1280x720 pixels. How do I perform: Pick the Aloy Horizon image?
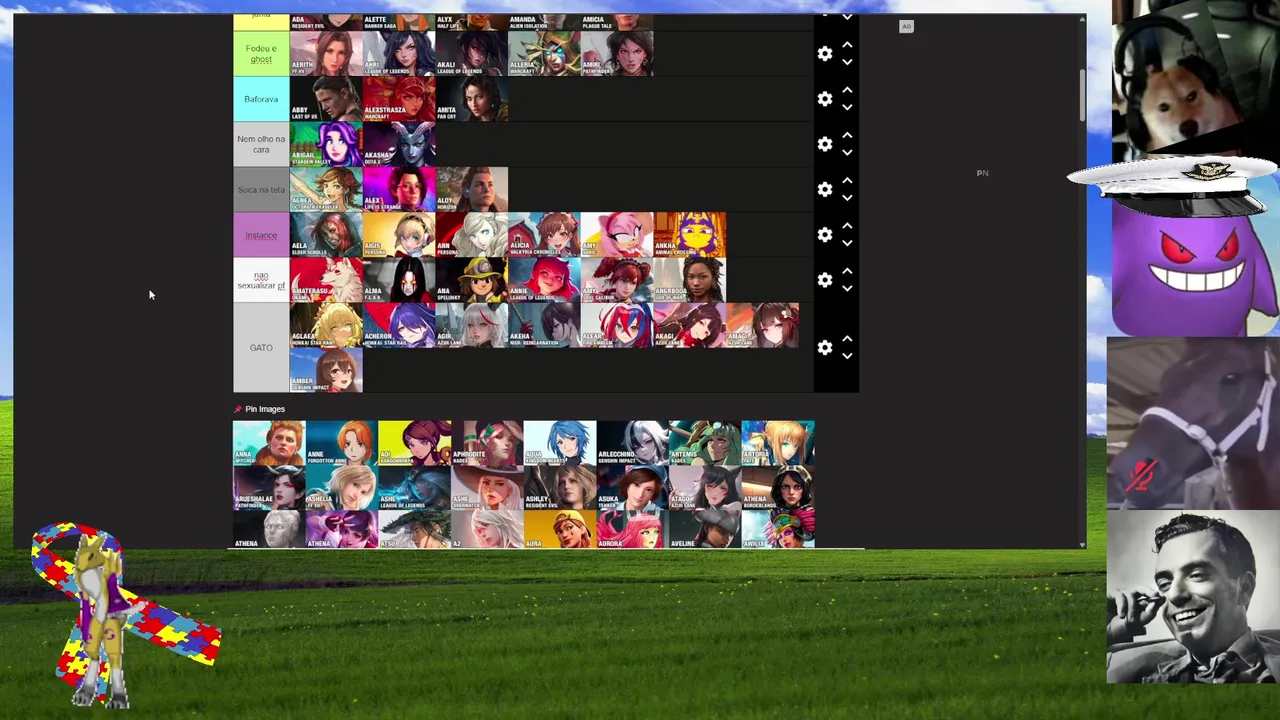pos(472,189)
